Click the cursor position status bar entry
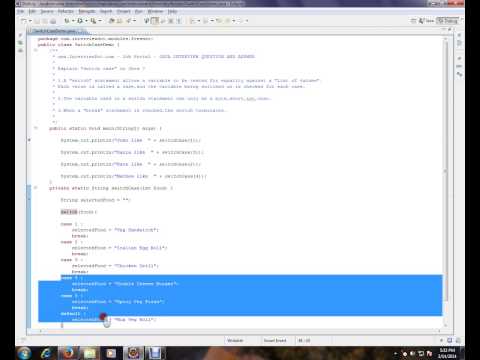480x360 pixels. pyautogui.click(x=304, y=340)
